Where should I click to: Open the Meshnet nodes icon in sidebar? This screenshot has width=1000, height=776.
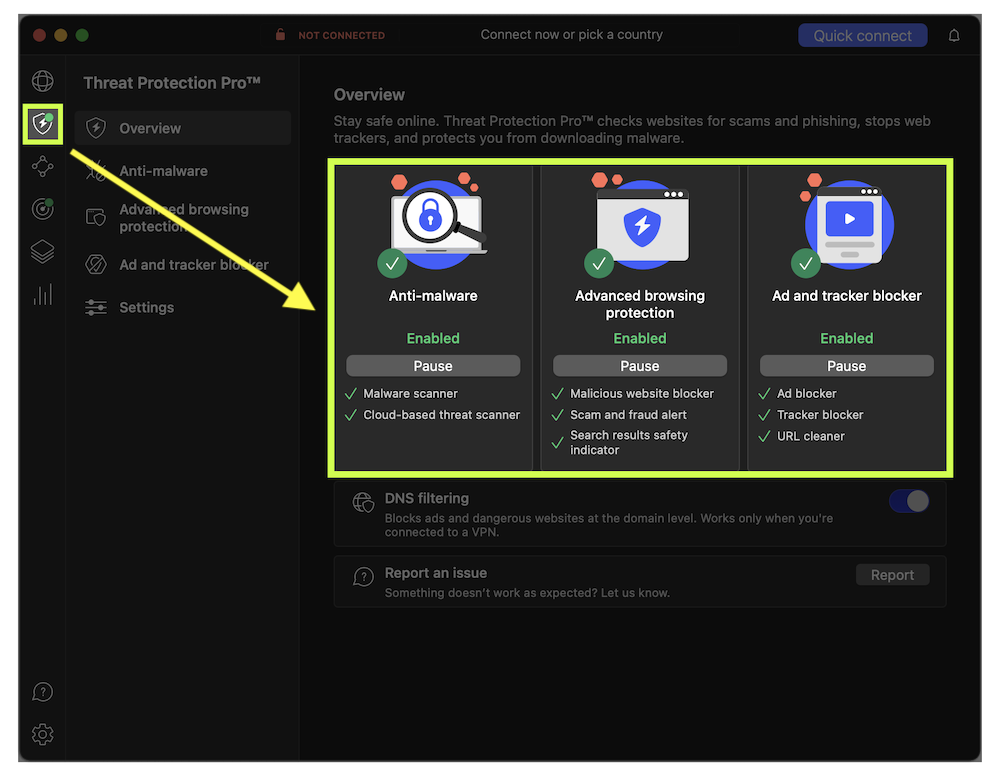[43, 166]
